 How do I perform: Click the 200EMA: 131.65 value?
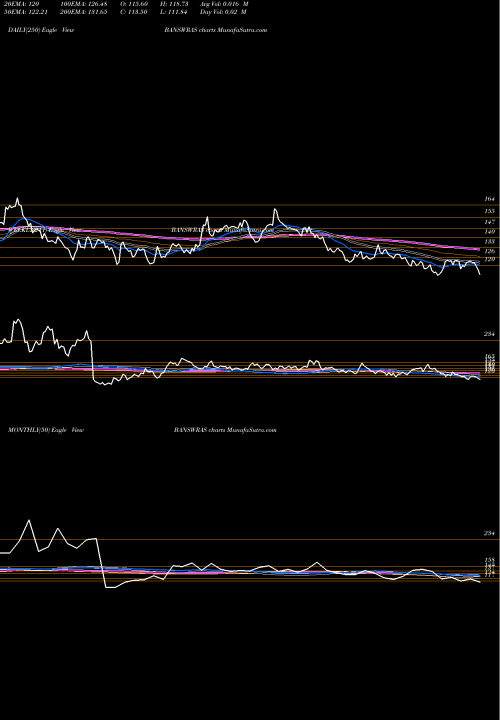86,12
